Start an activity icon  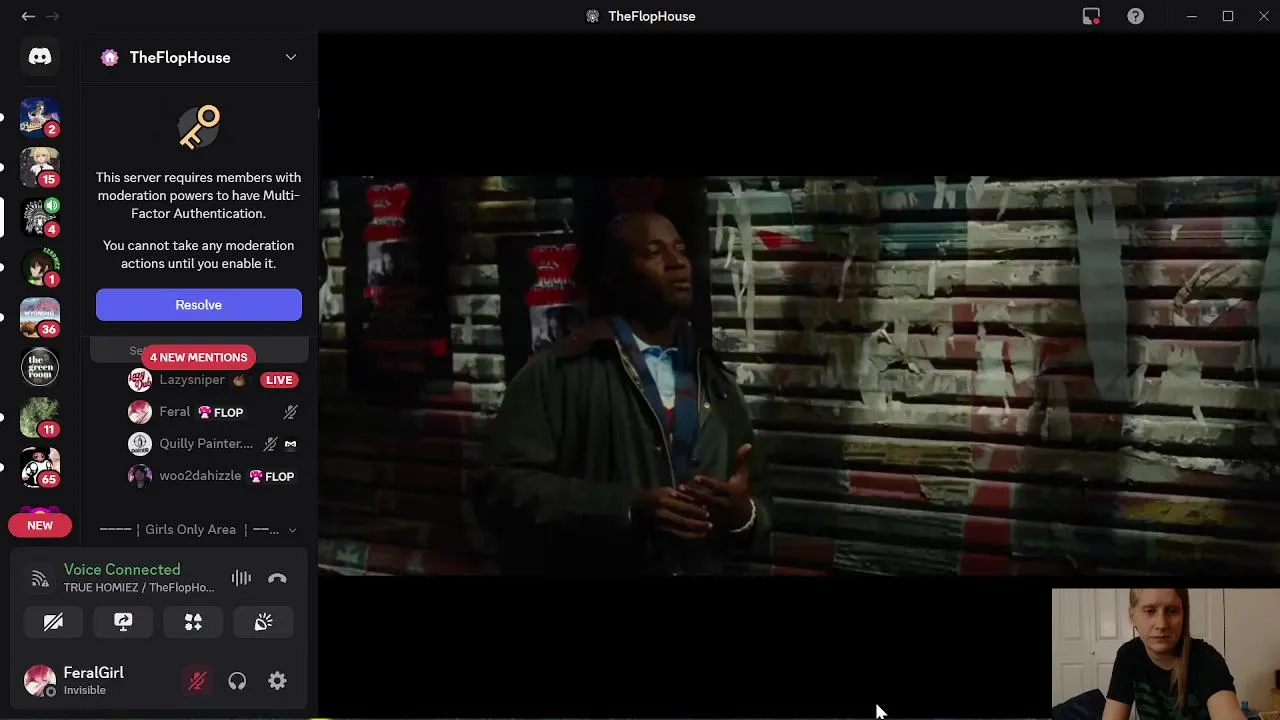[x=193, y=622]
